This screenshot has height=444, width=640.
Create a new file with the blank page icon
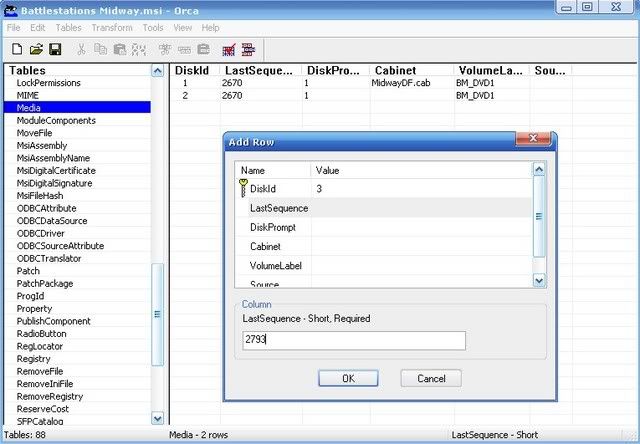pyautogui.click(x=17, y=49)
